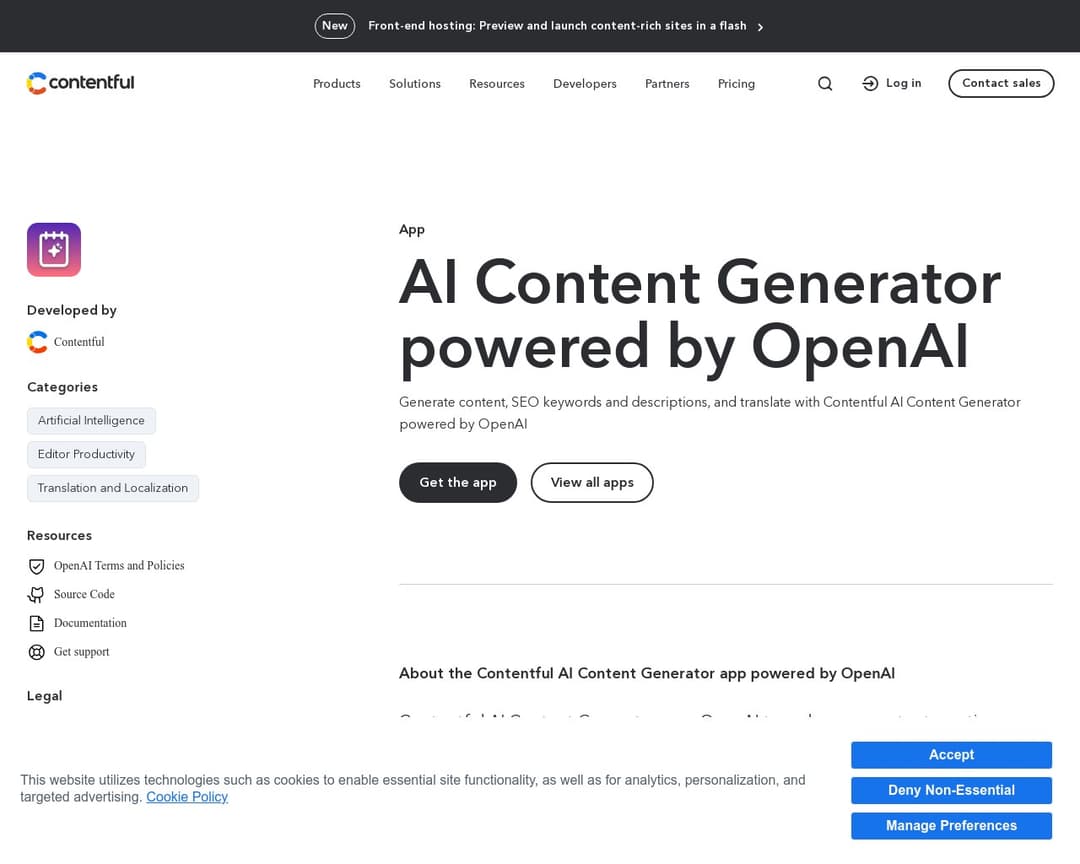
Task: Open the front-end hosting announcement banner
Action: (556, 26)
